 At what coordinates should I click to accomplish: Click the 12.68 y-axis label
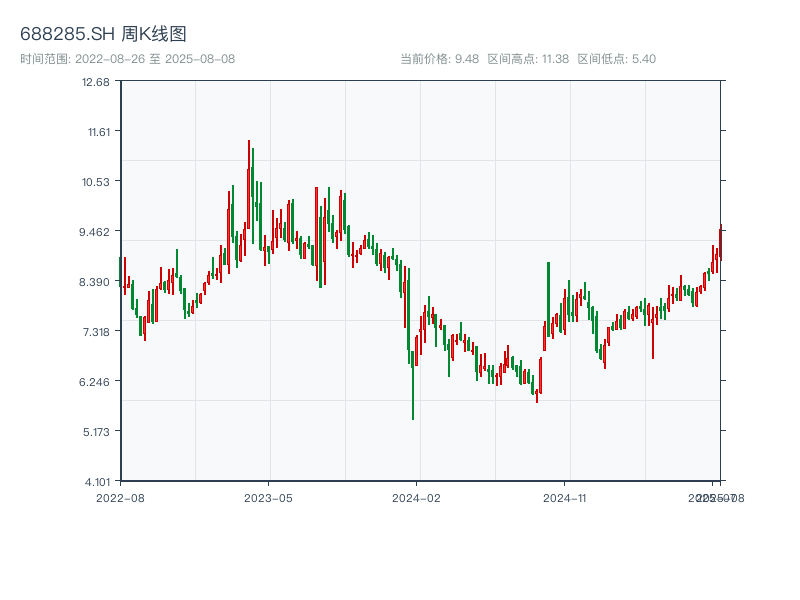coord(97,81)
